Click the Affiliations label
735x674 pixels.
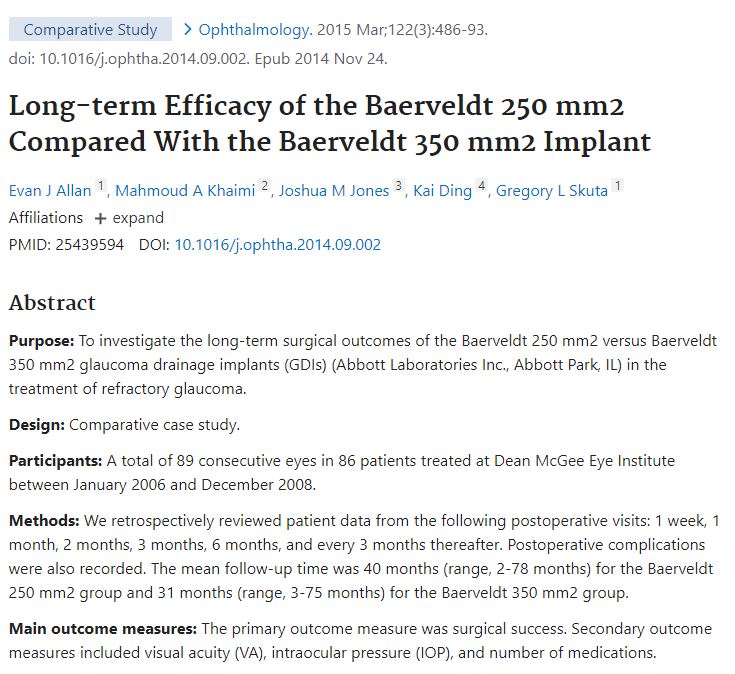tap(46, 218)
